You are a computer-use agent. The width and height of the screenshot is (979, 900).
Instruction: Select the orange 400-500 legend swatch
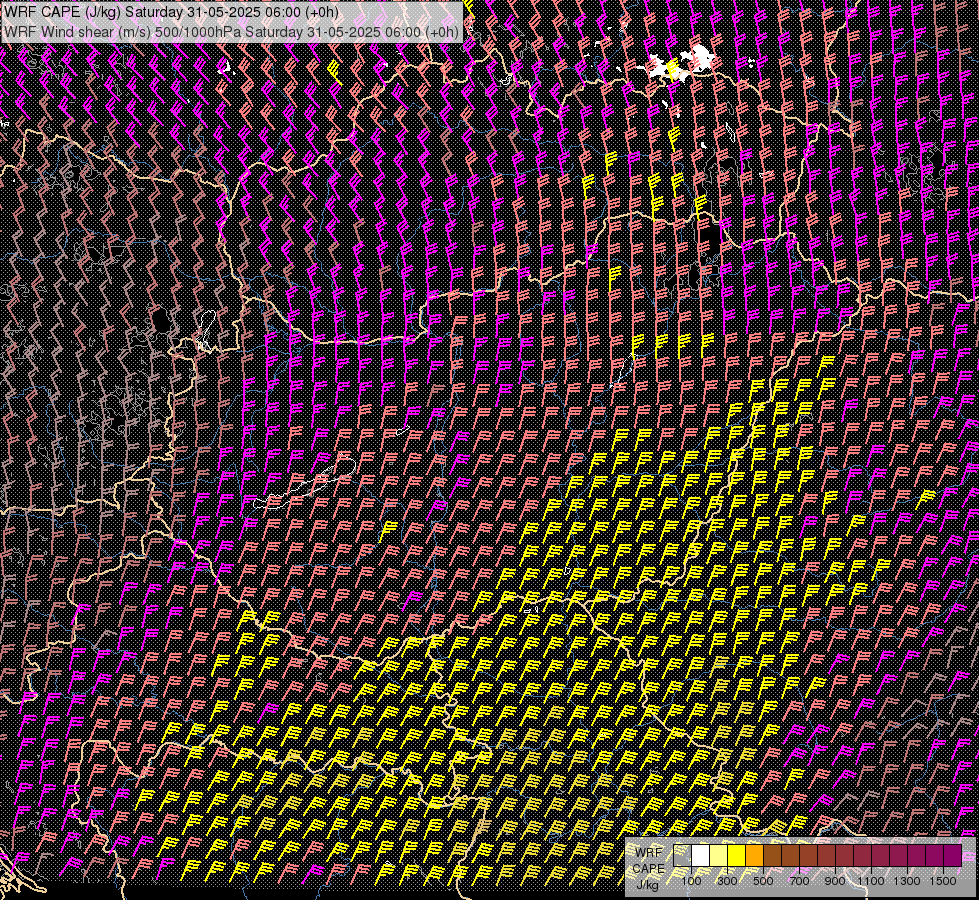click(x=754, y=856)
